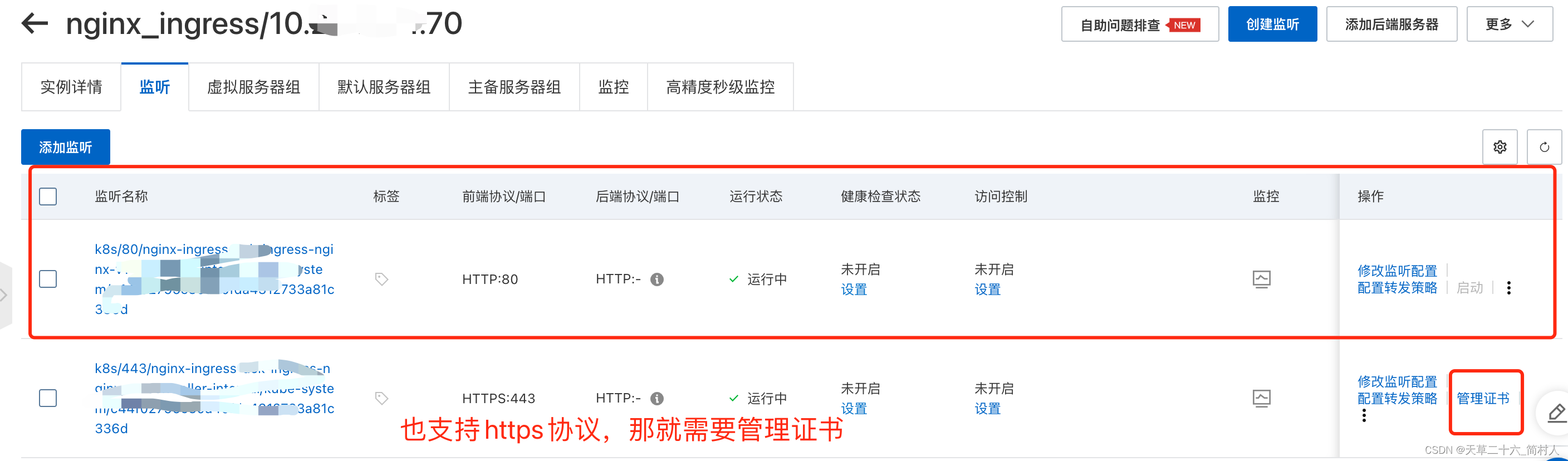Click the 健康检查状态 column header
Image resolution: width=1568 pixels, height=461 pixels.
[881, 196]
